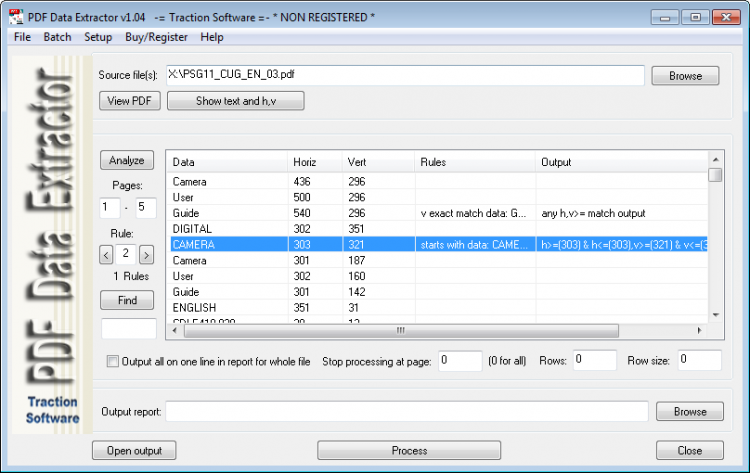Click the Open output button
This screenshot has width=750, height=473.
[134, 451]
